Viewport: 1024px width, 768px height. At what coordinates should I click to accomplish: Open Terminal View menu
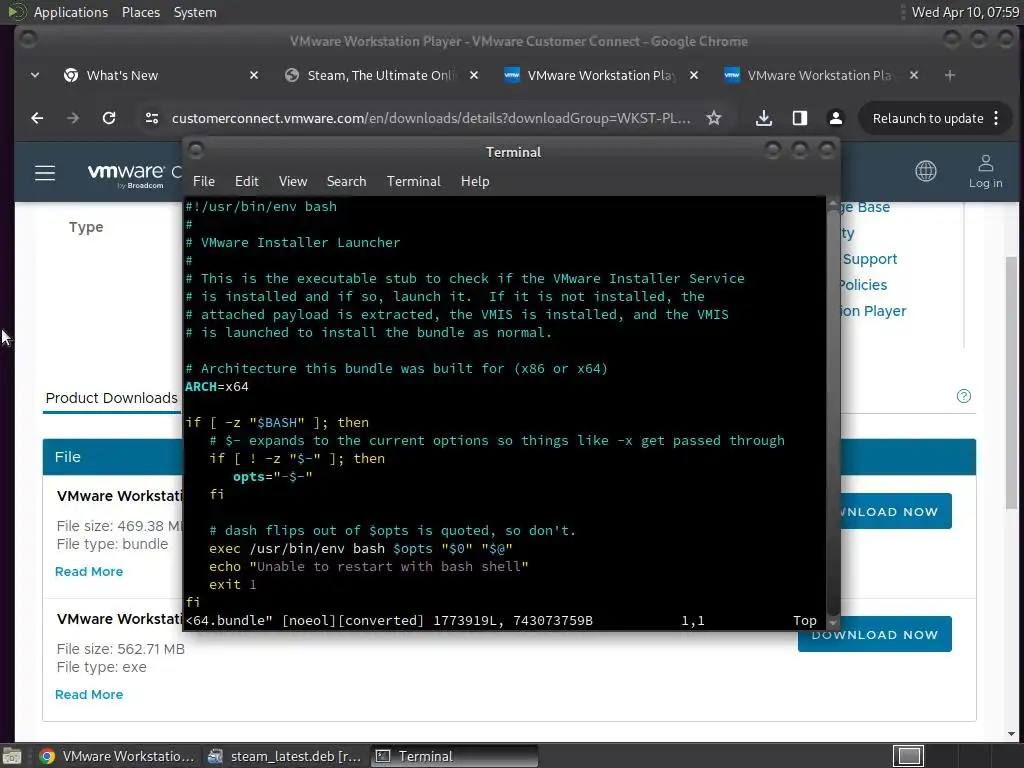coord(293,181)
